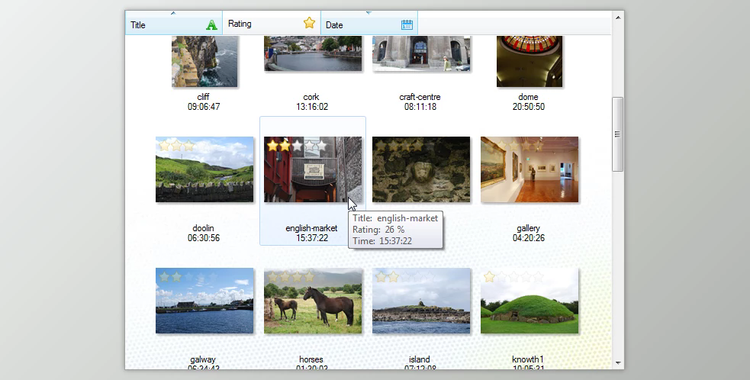Click the green letter A title icon
Viewport: 750px width, 380px height.
[211, 25]
